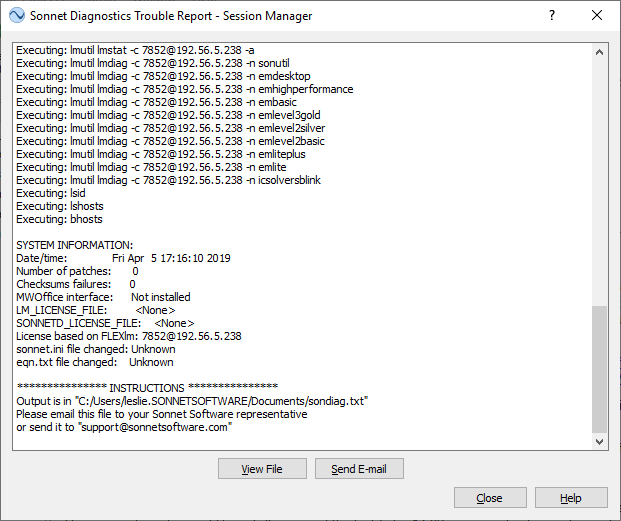
Task: Click the lmstat -a executing line
Action: point(135,50)
